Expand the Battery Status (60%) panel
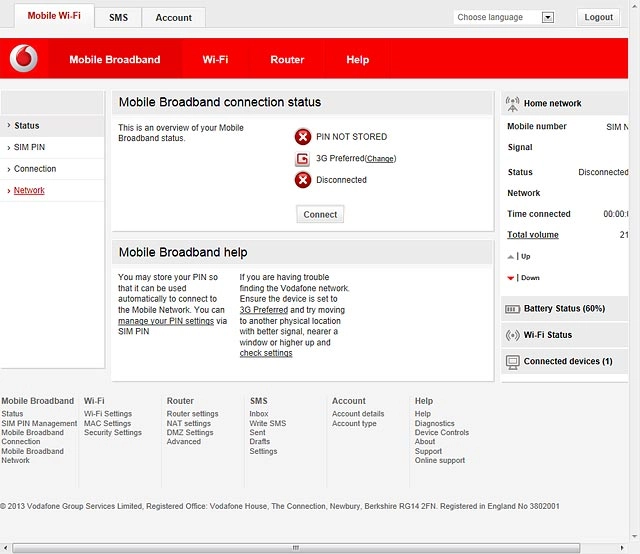The image size is (640, 554). click(x=564, y=309)
